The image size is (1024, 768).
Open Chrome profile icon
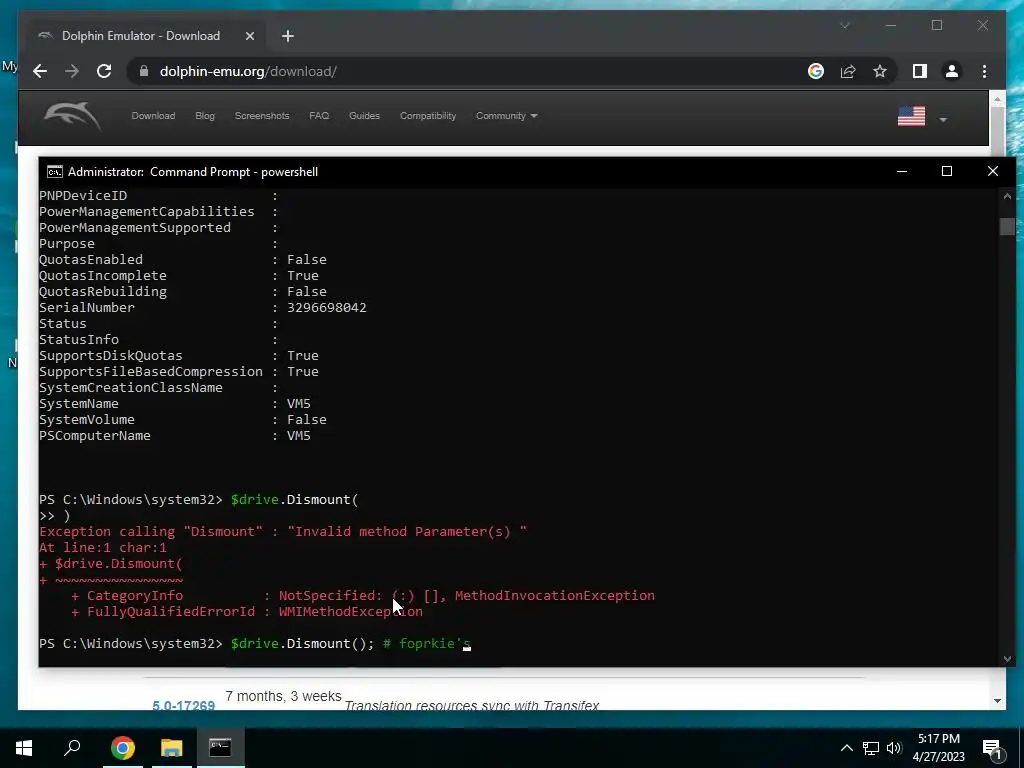pyautogui.click(x=952, y=71)
